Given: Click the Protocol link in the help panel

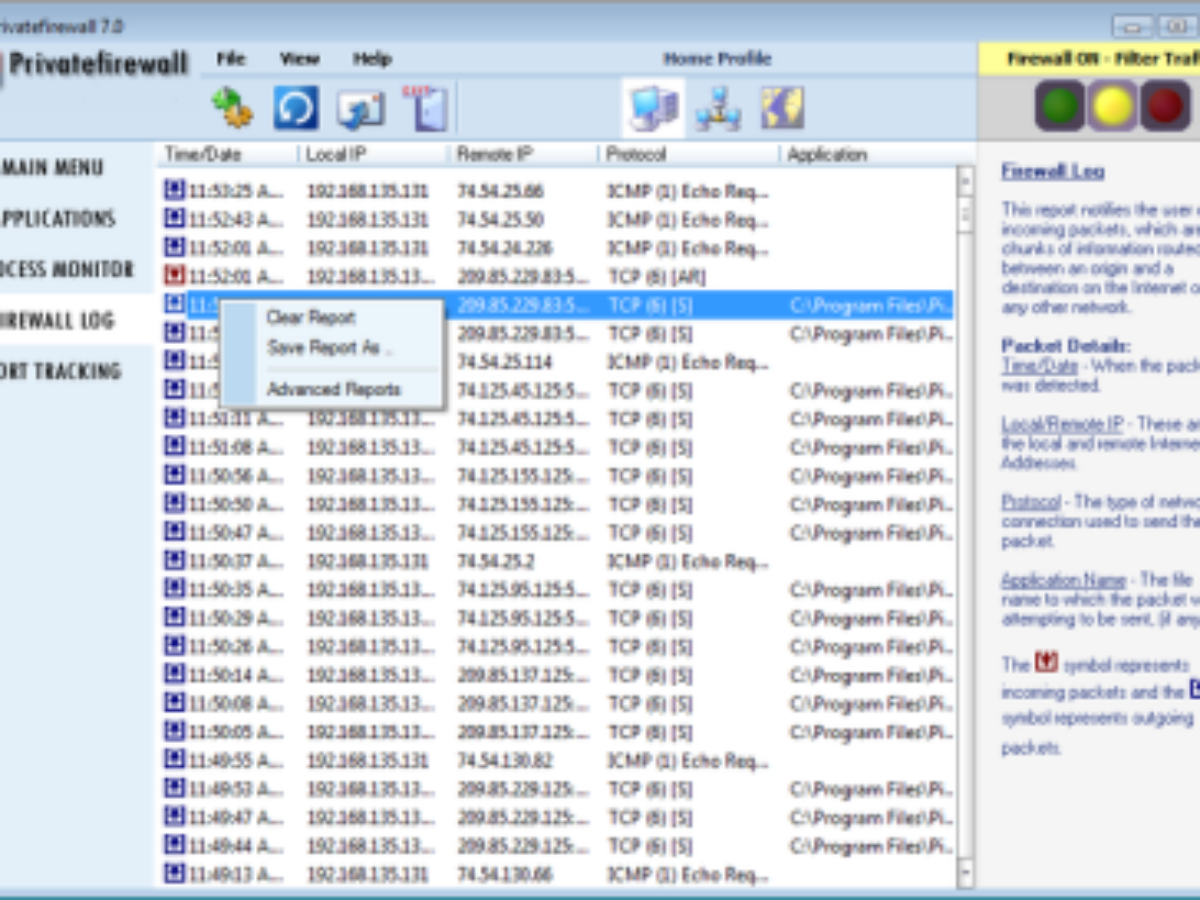Looking at the screenshot, I should pyautogui.click(x=1031, y=501).
